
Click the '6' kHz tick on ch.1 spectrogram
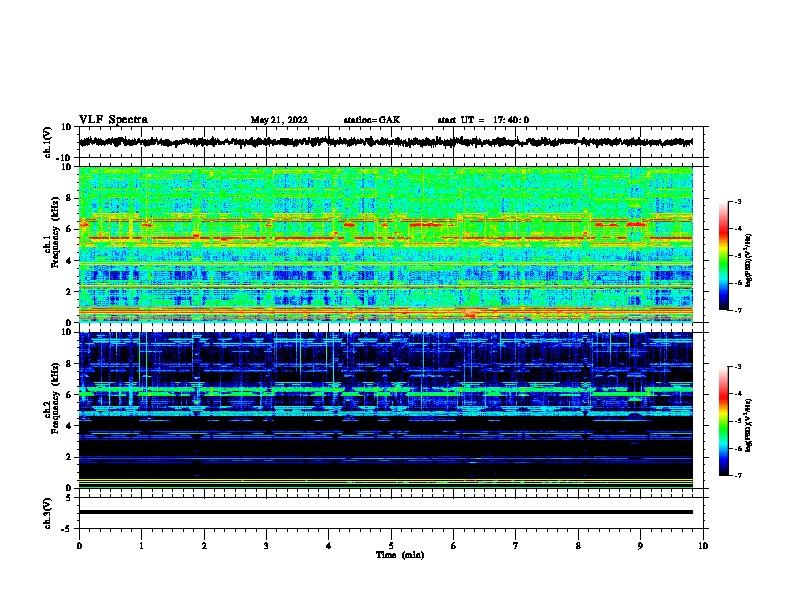(x=69, y=229)
